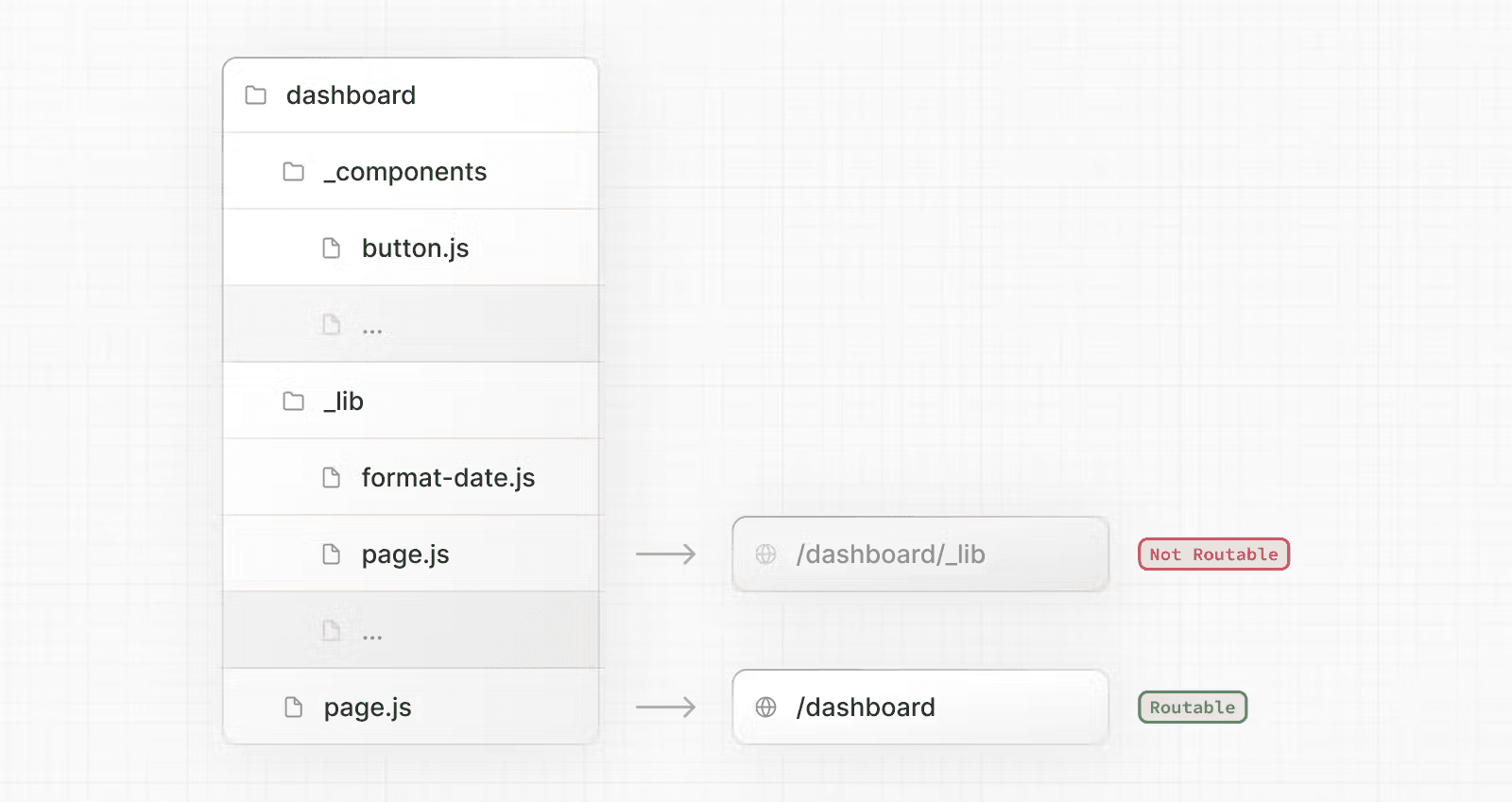Select page.js inside the _lib folder
The height and width of the screenshot is (802, 1512).
coord(405,555)
